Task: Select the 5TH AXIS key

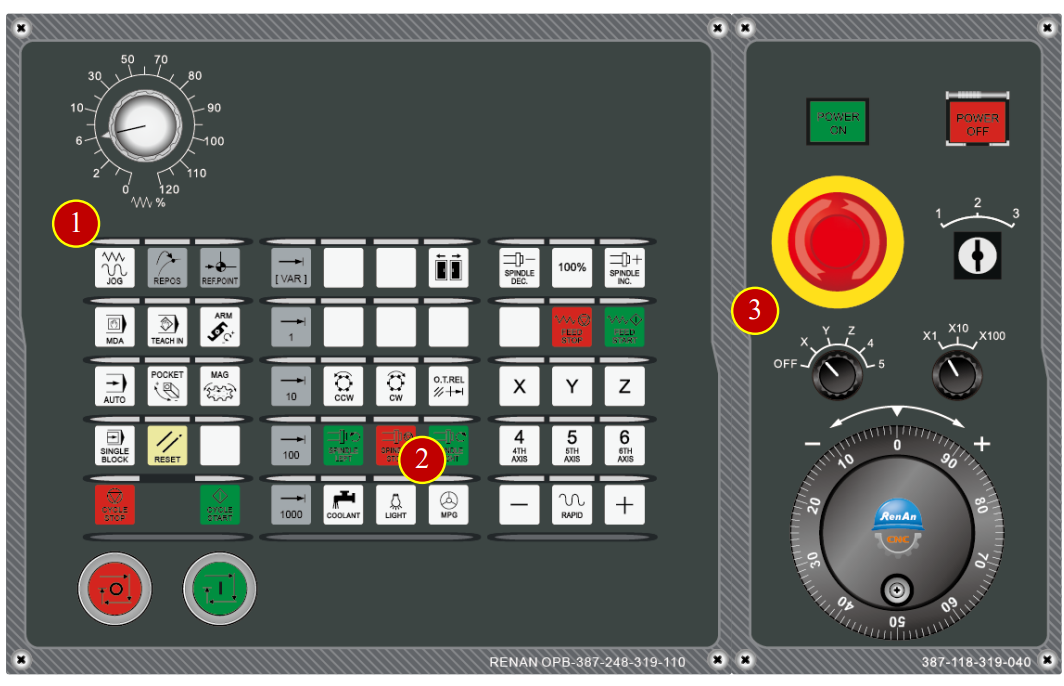Action: coord(572,445)
